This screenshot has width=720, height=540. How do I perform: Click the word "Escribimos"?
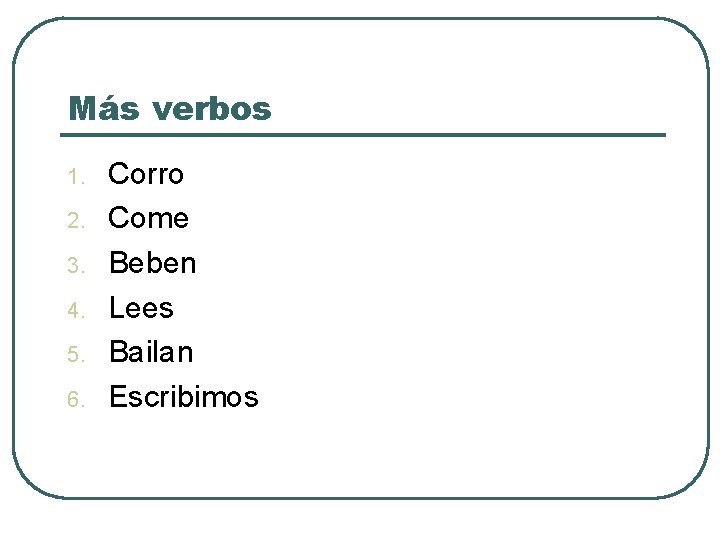pyautogui.click(x=183, y=397)
